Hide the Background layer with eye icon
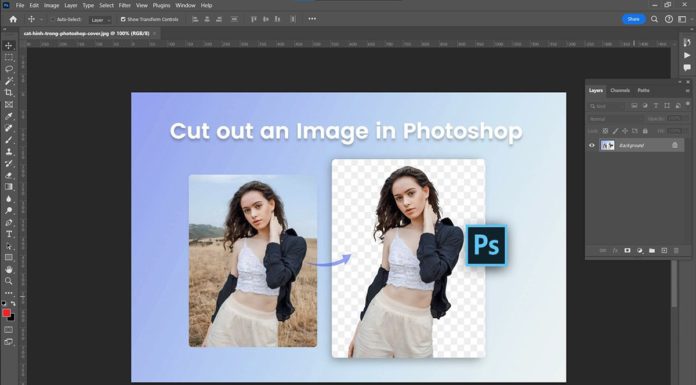The width and height of the screenshot is (696, 385). click(x=592, y=145)
